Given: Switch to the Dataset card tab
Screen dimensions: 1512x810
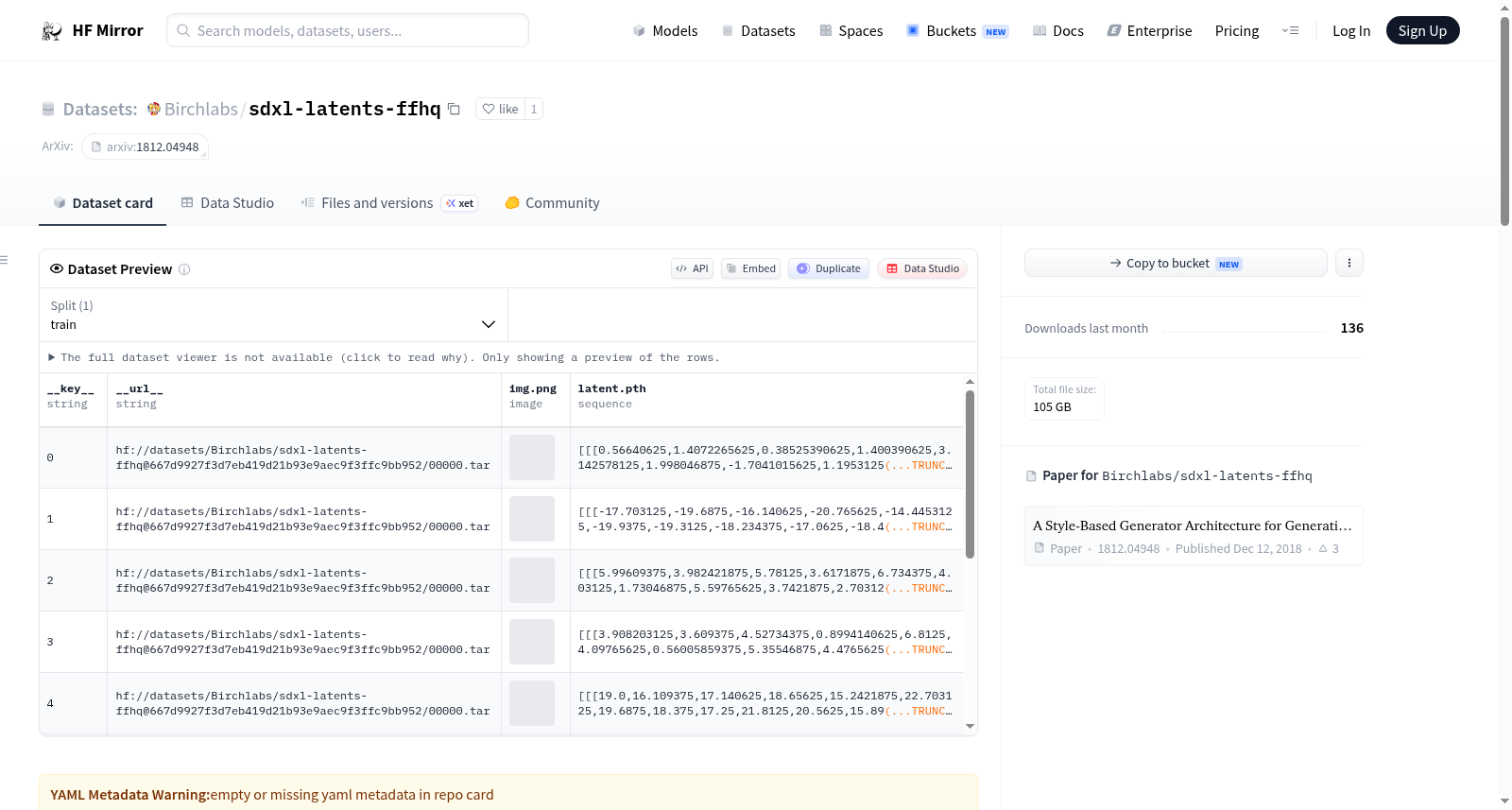Looking at the screenshot, I should pos(103,203).
